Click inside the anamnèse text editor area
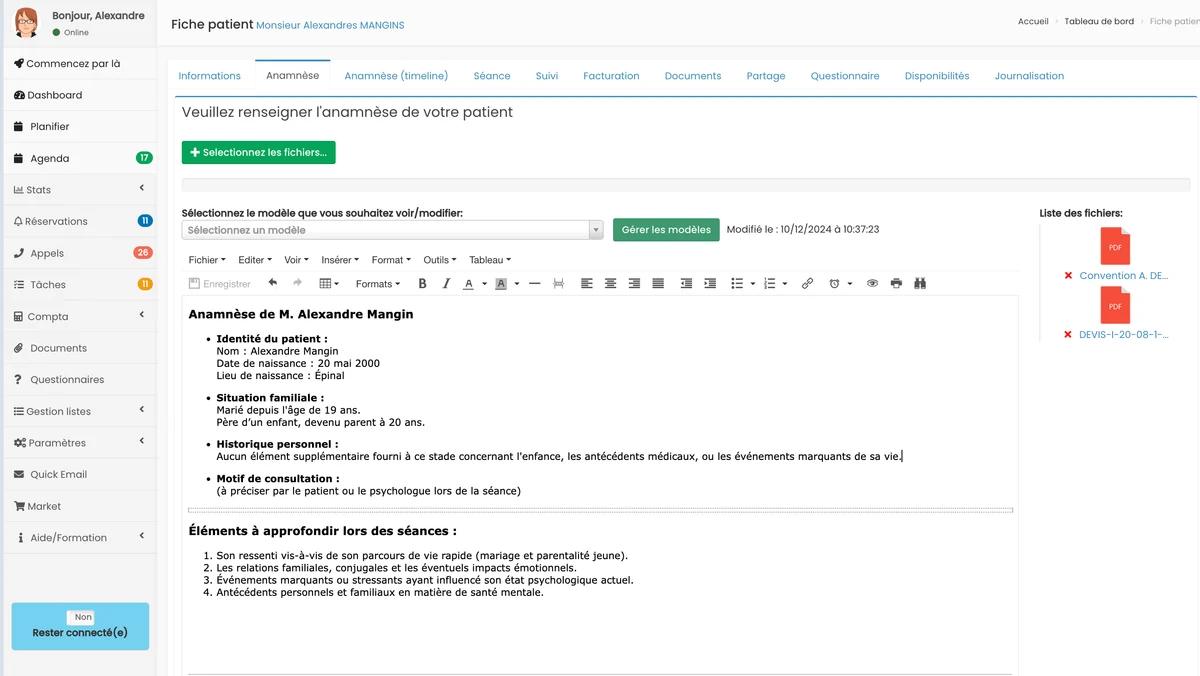Image resolution: width=1200 pixels, height=676 pixels. pyautogui.click(x=600, y=485)
